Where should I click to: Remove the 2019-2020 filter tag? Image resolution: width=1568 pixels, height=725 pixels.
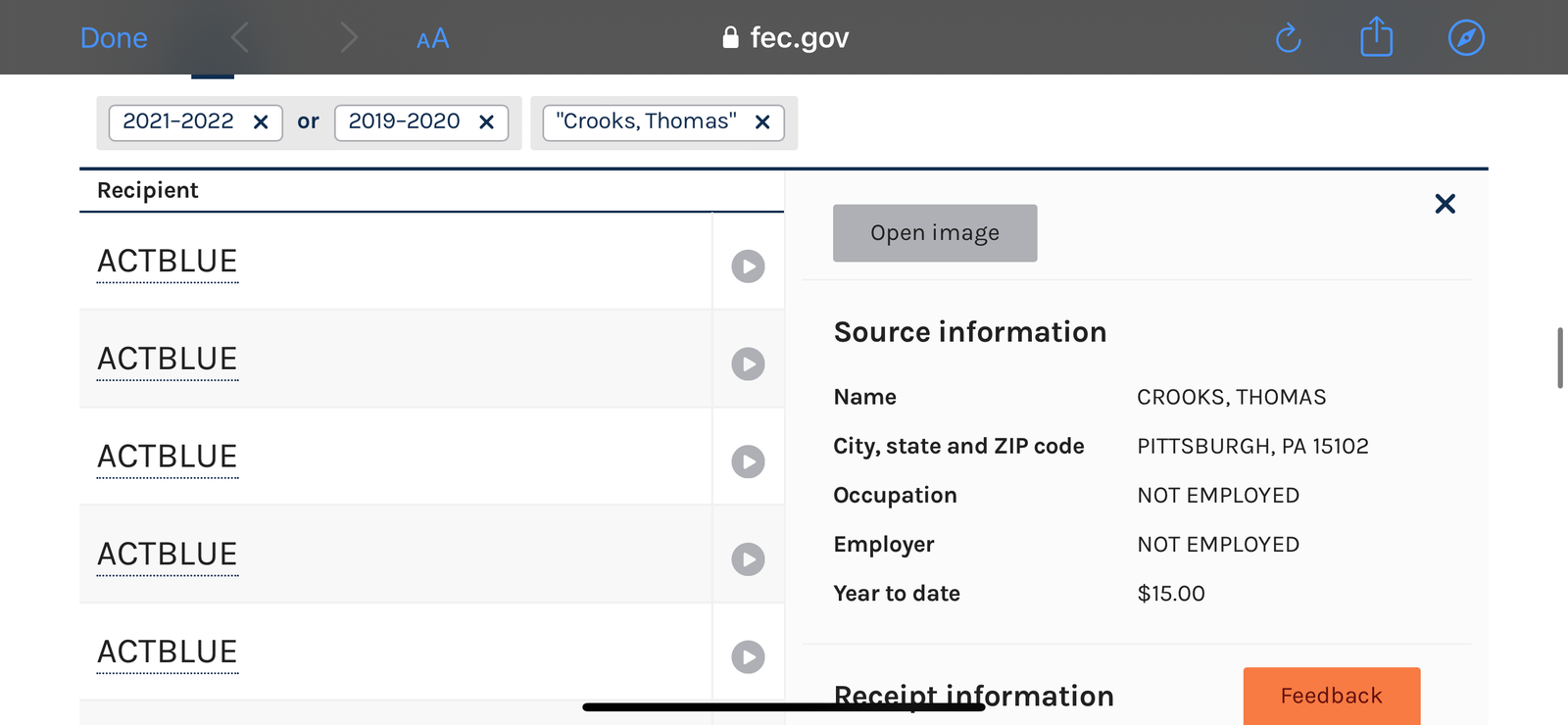click(x=486, y=121)
